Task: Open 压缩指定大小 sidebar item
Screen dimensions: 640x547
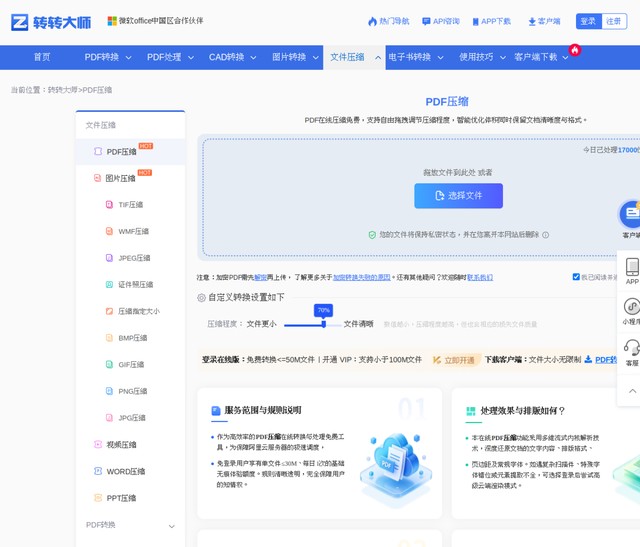Action: point(131,311)
